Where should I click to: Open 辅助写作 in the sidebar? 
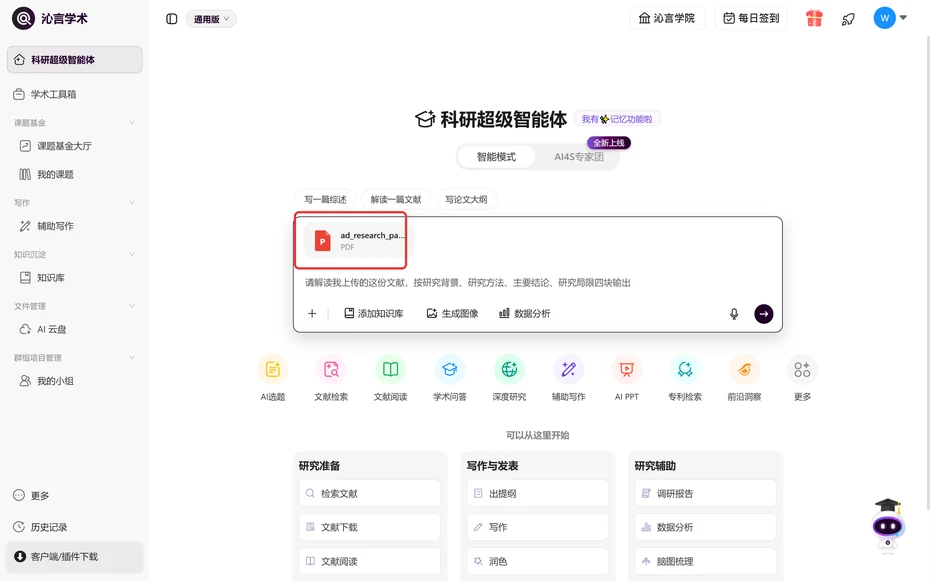tap(75, 226)
